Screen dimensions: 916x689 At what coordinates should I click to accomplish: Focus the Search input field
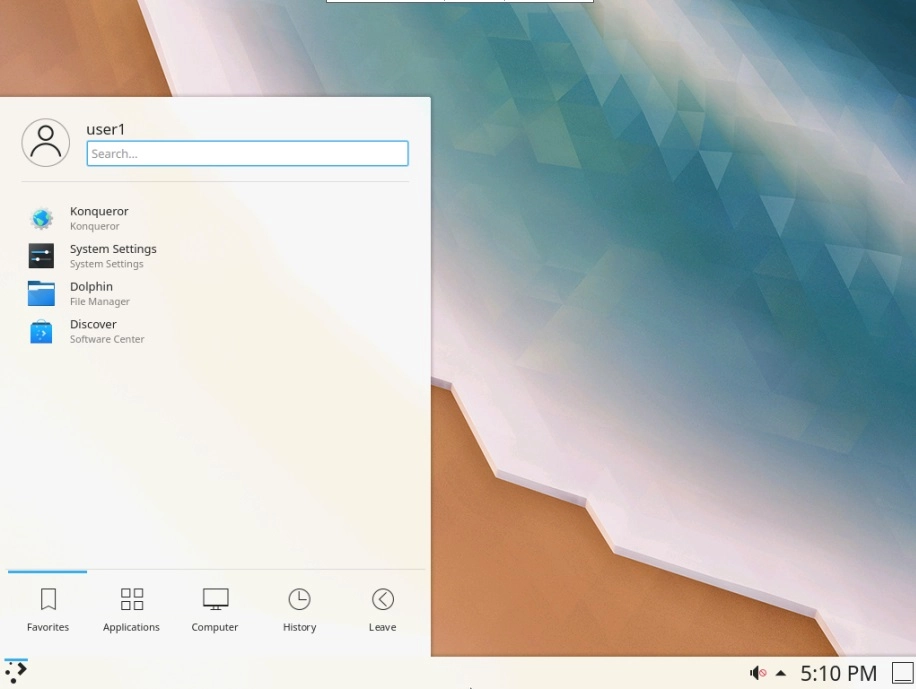[248, 154]
